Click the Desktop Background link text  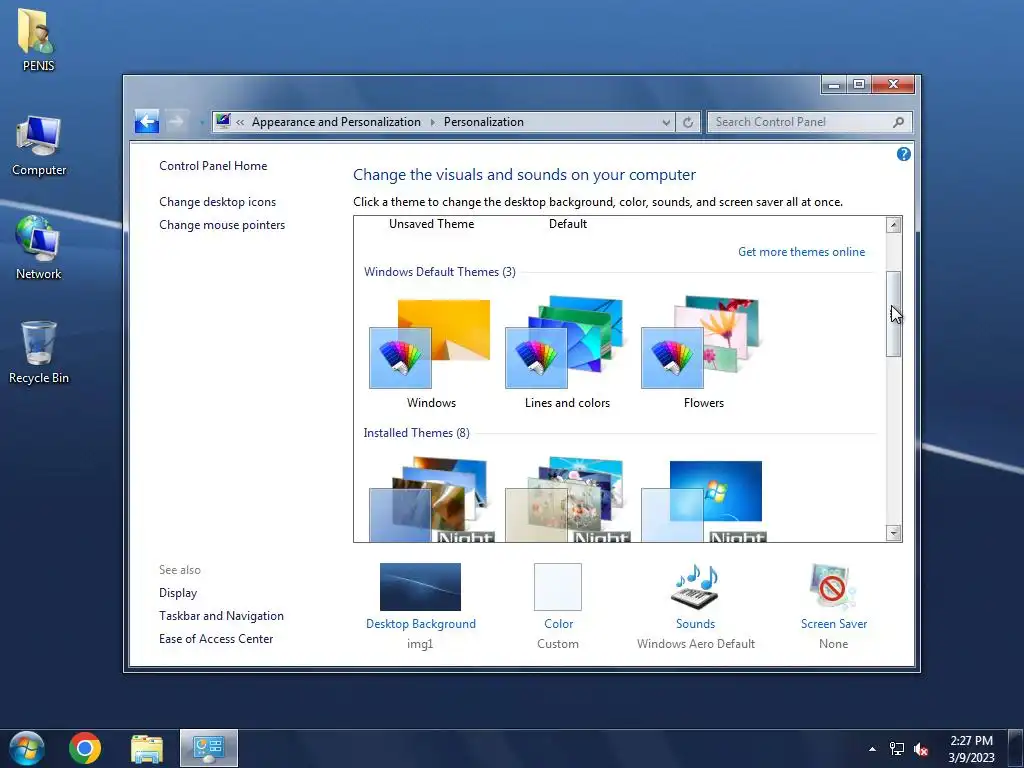click(421, 624)
